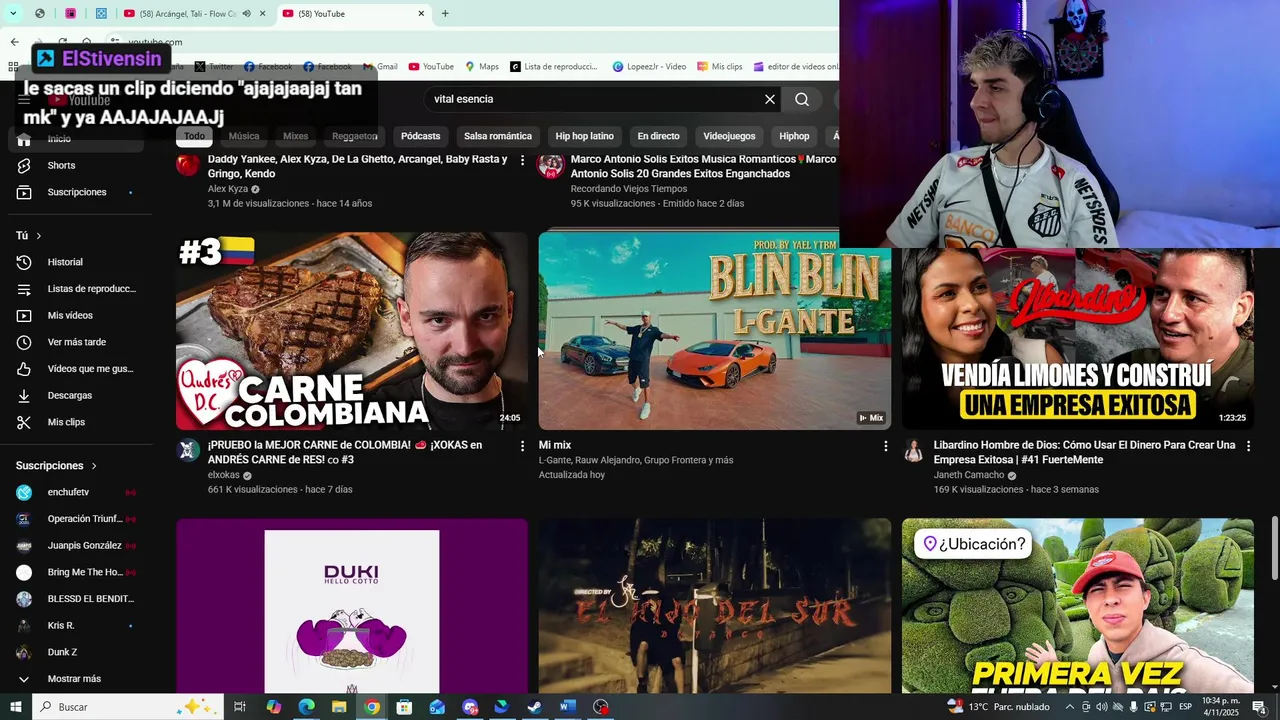The height and width of the screenshot is (720, 1280).
Task: Open Recordando Viejos Tiempos channel
Action: [x=629, y=189]
